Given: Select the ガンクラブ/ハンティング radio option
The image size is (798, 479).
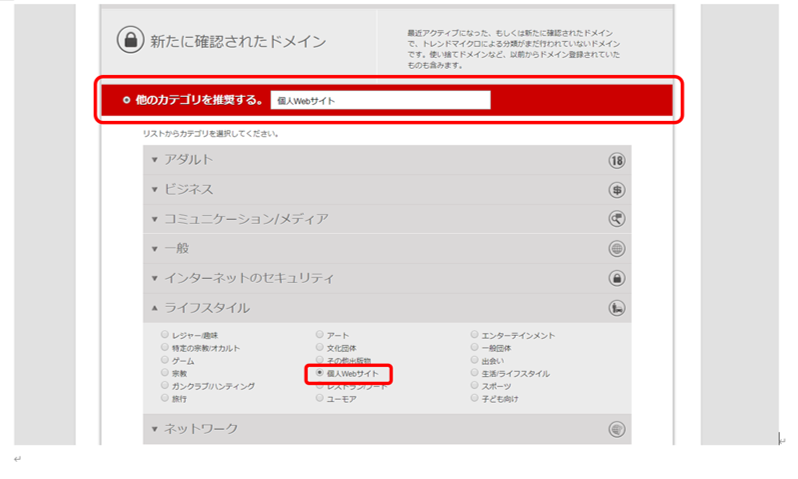Looking at the screenshot, I should pos(165,385).
